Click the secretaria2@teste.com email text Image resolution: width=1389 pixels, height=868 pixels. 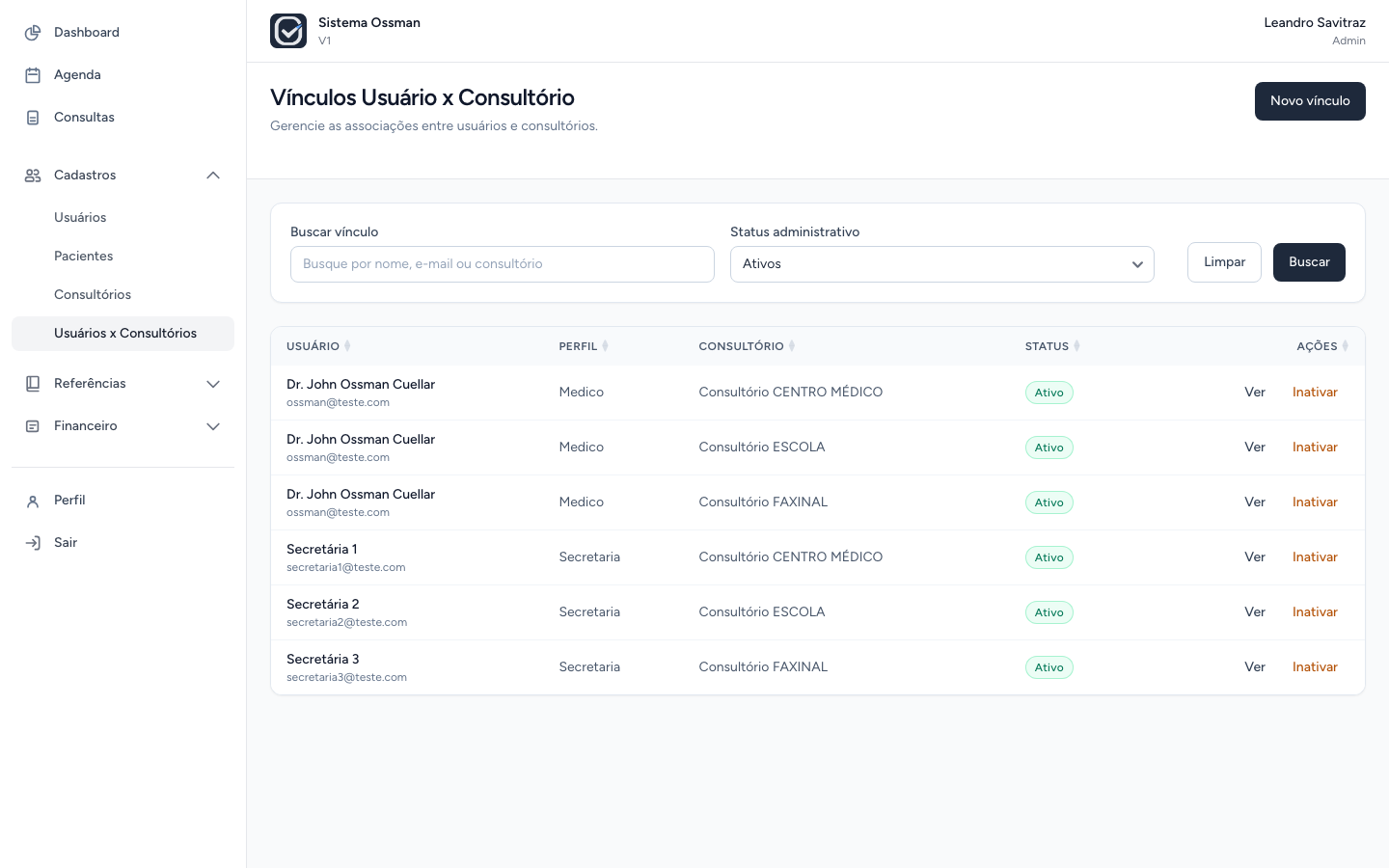click(x=347, y=623)
